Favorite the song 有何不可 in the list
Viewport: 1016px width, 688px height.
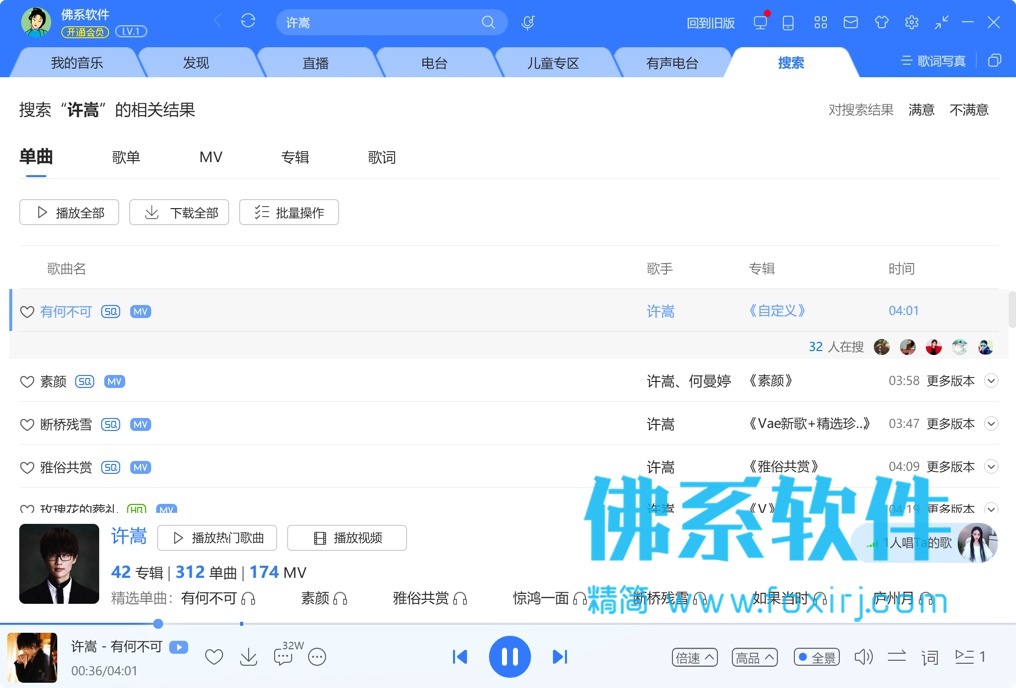pyautogui.click(x=27, y=312)
